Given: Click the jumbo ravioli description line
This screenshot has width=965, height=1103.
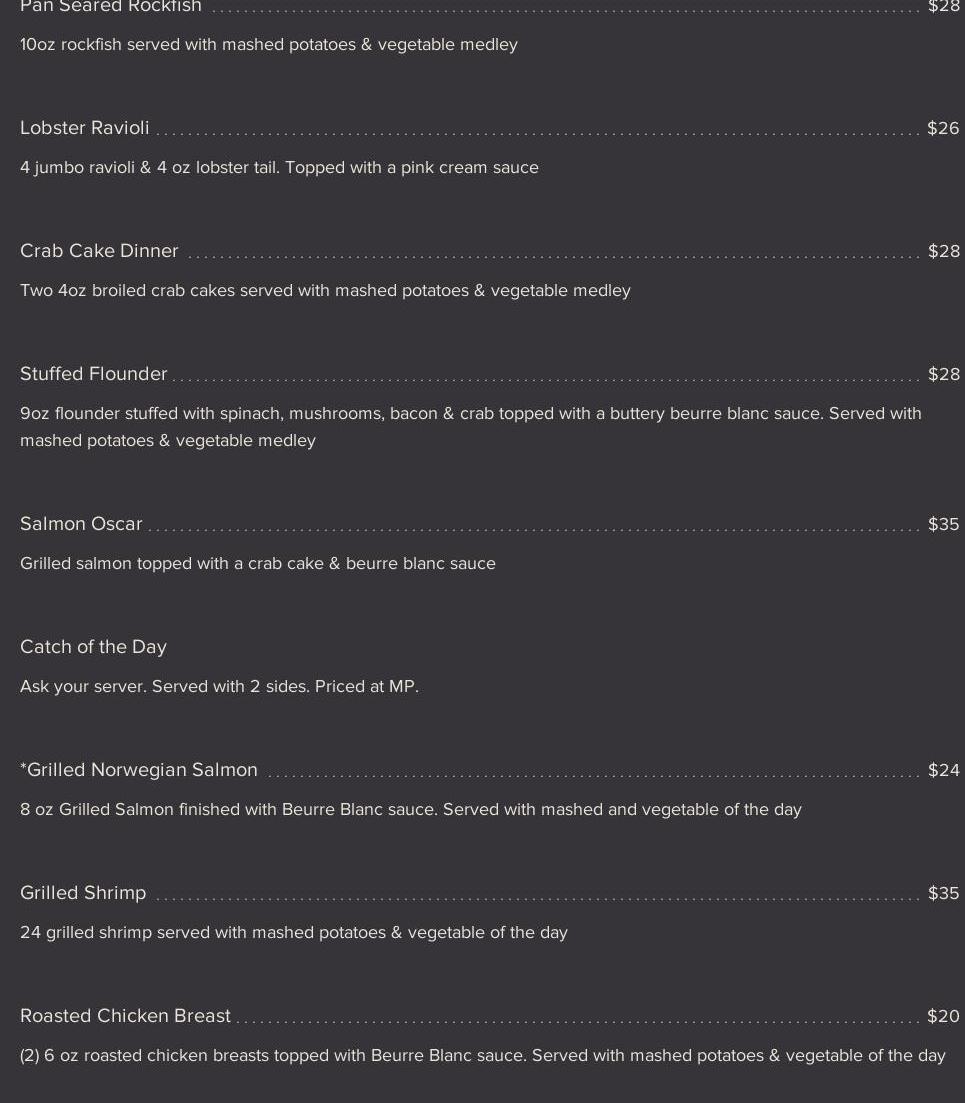Looking at the screenshot, I should pos(279,168).
